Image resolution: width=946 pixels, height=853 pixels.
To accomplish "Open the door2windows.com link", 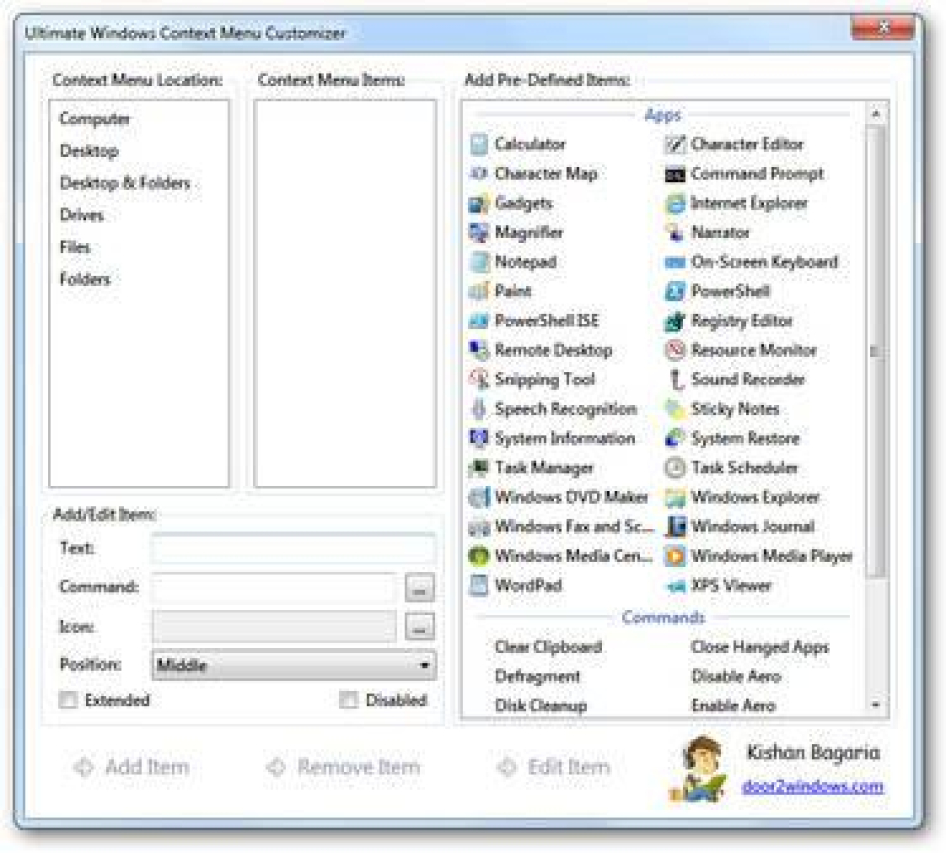I will [813, 786].
